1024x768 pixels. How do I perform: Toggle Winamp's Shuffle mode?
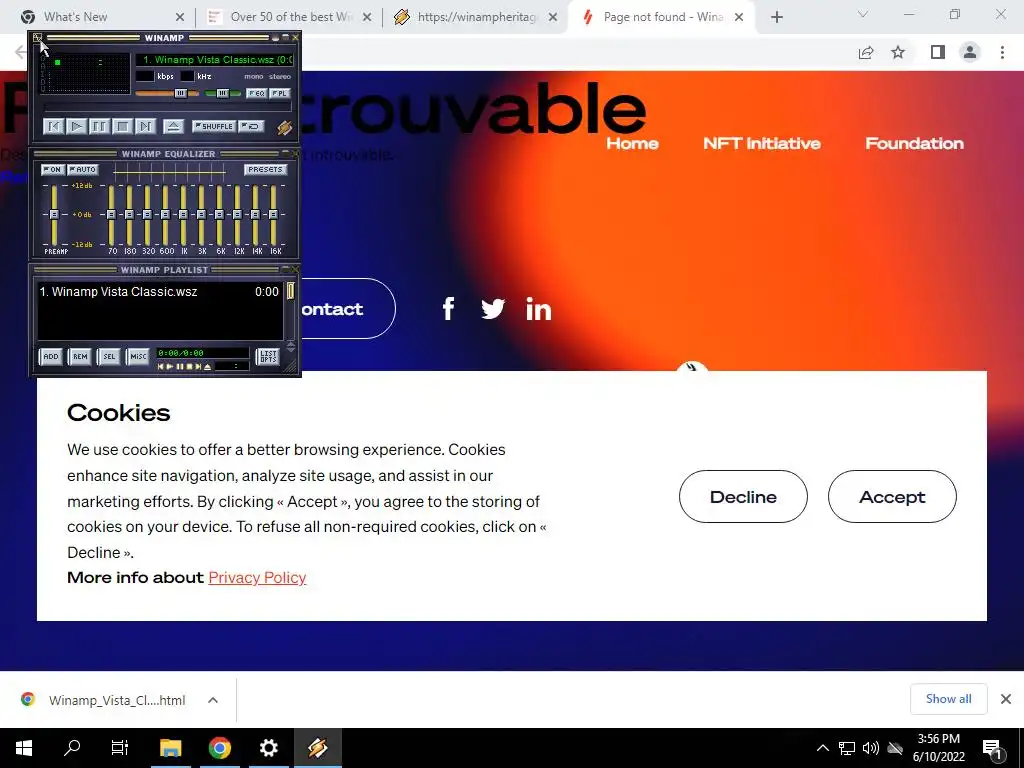point(214,126)
